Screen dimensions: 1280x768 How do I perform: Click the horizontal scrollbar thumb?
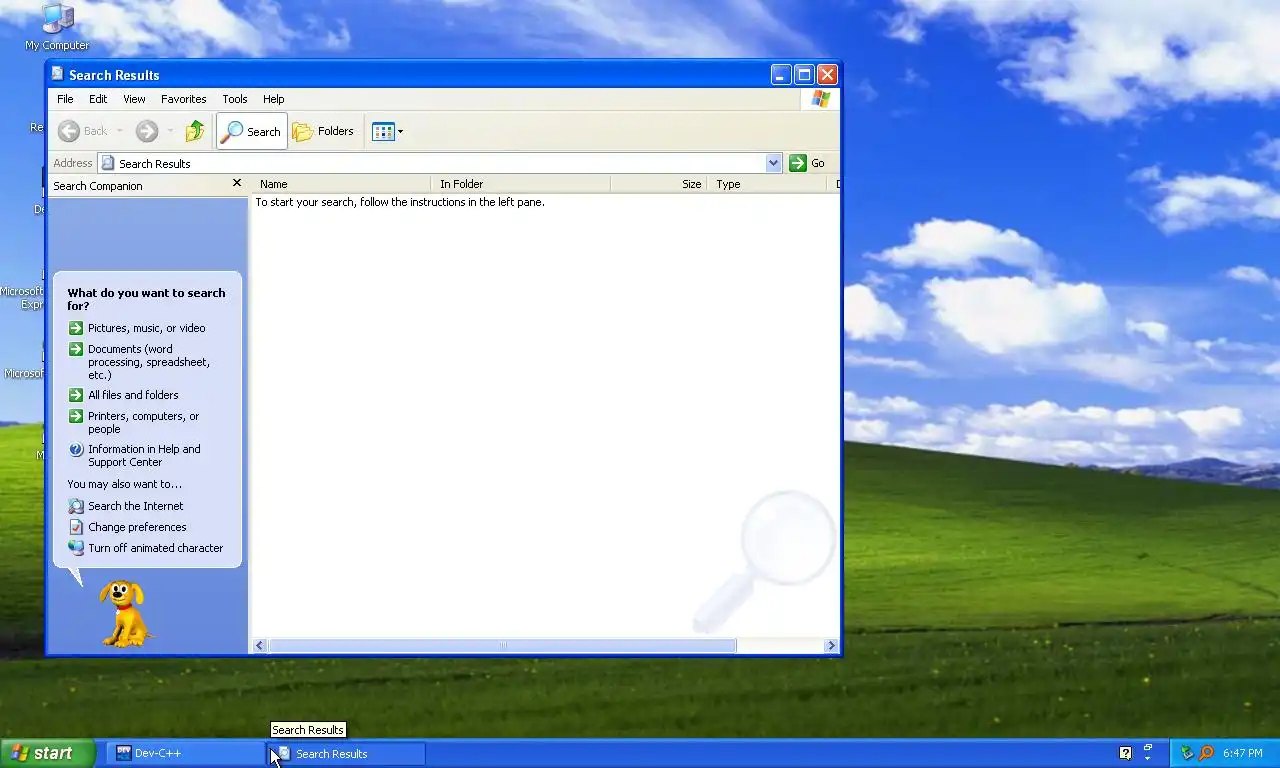click(503, 646)
